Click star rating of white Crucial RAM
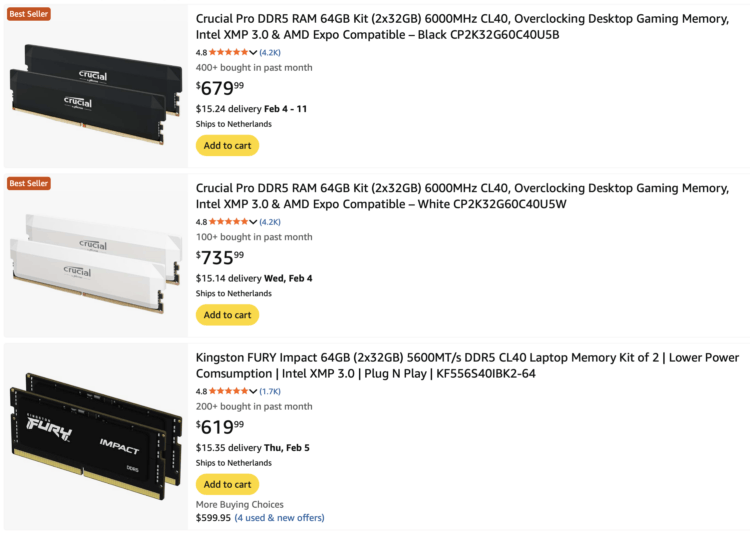750x533 pixels. (x=228, y=222)
